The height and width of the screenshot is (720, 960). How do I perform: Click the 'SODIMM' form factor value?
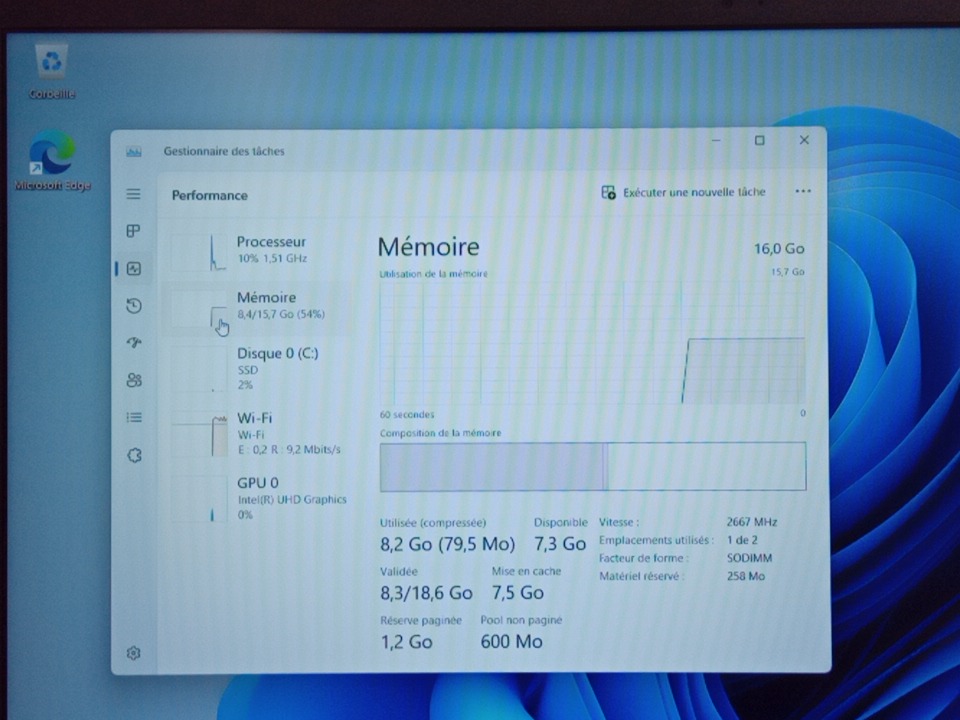click(749, 558)
